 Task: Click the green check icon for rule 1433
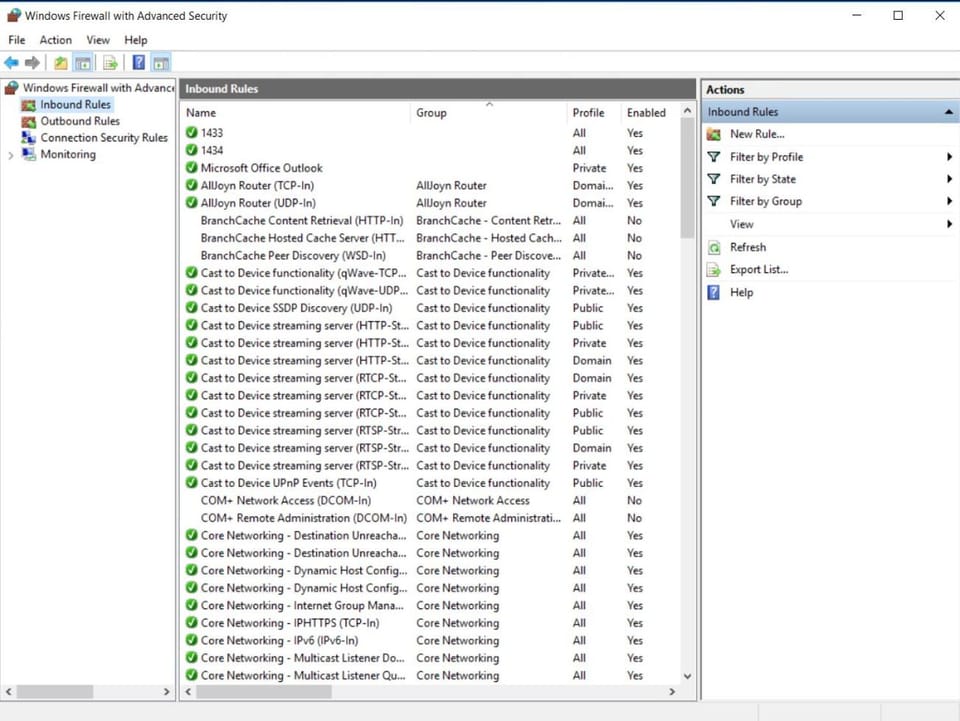point(192,133)
